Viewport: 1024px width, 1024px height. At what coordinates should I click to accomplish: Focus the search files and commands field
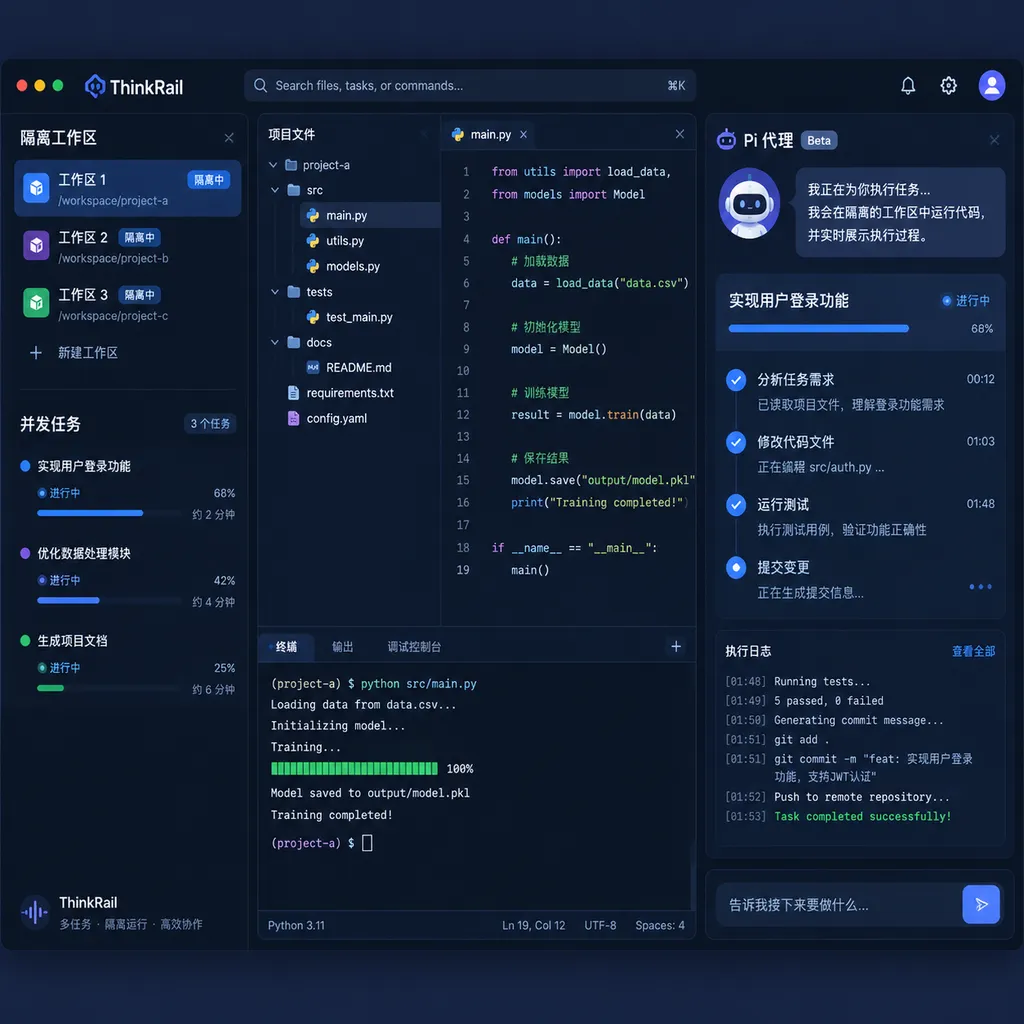470,86
